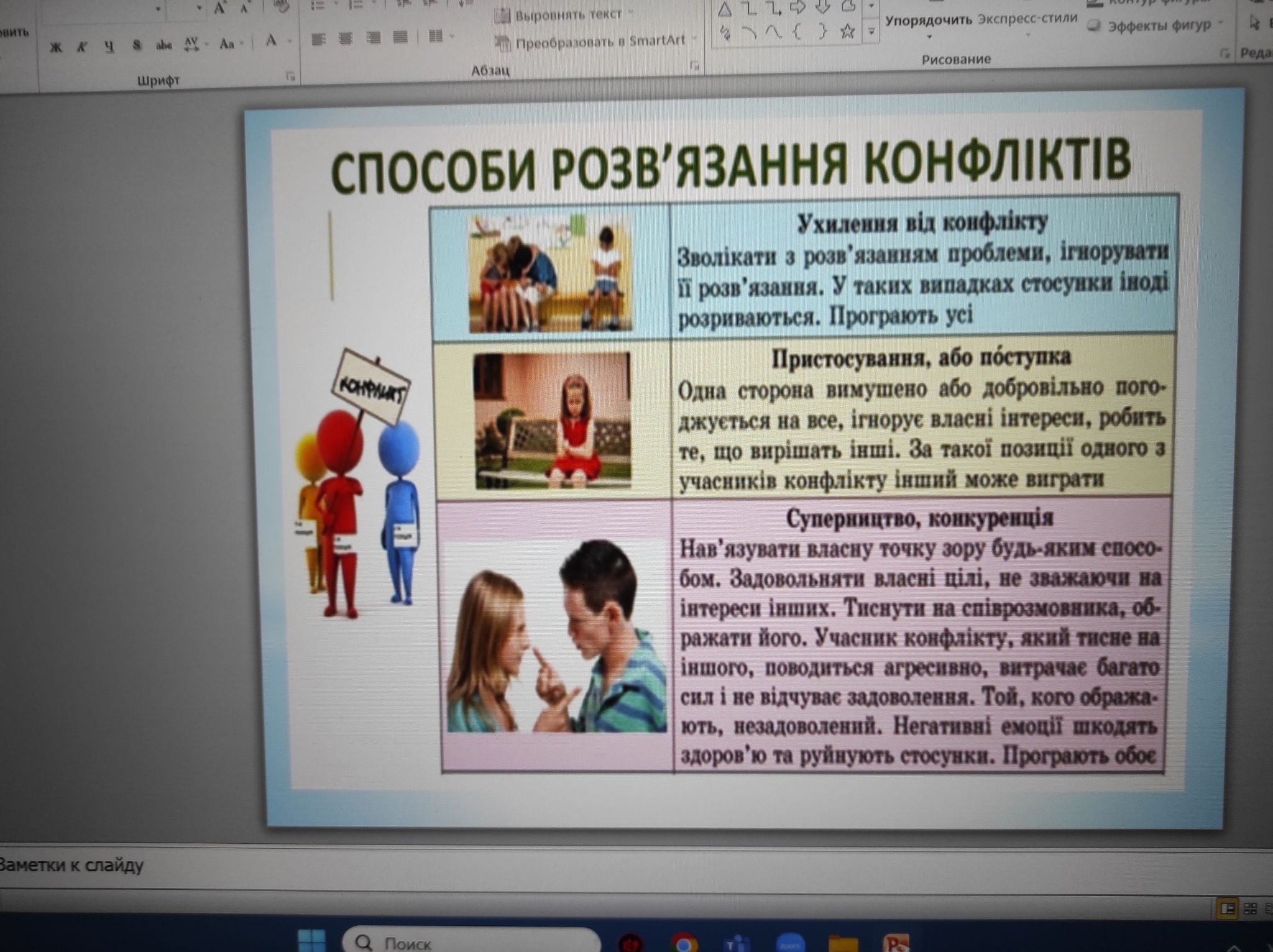
Task: Toggle underline formatting (Ч)
Action: click(109, 47)
